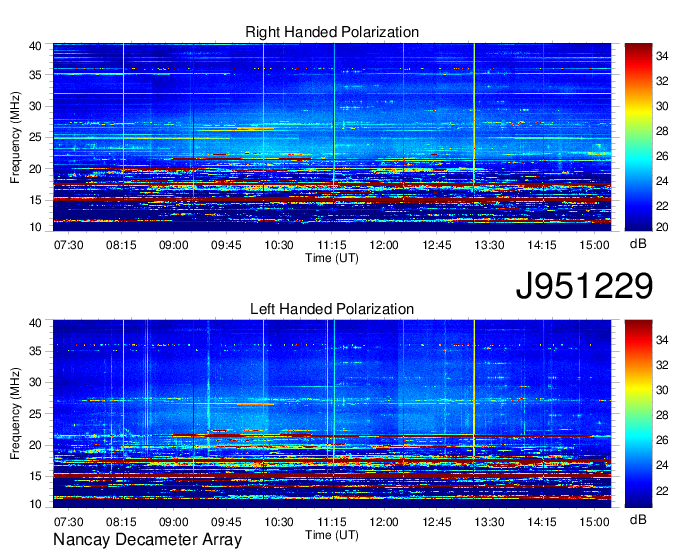
Task: Click the Left Handed Polarization spectrogram image
Action: coord(332,414)
